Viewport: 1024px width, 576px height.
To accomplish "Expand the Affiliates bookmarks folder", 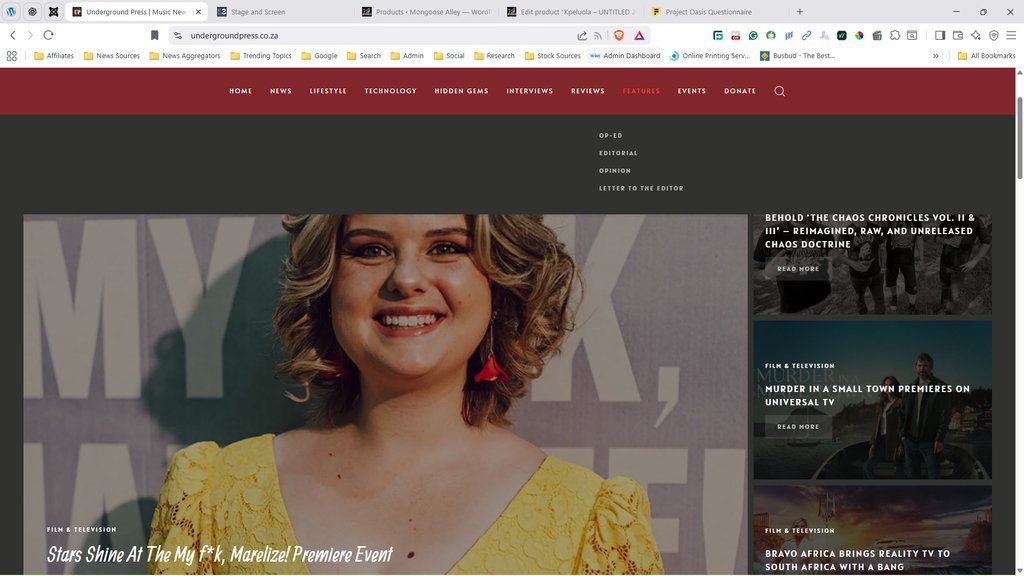I will click(x=54, y=56).
